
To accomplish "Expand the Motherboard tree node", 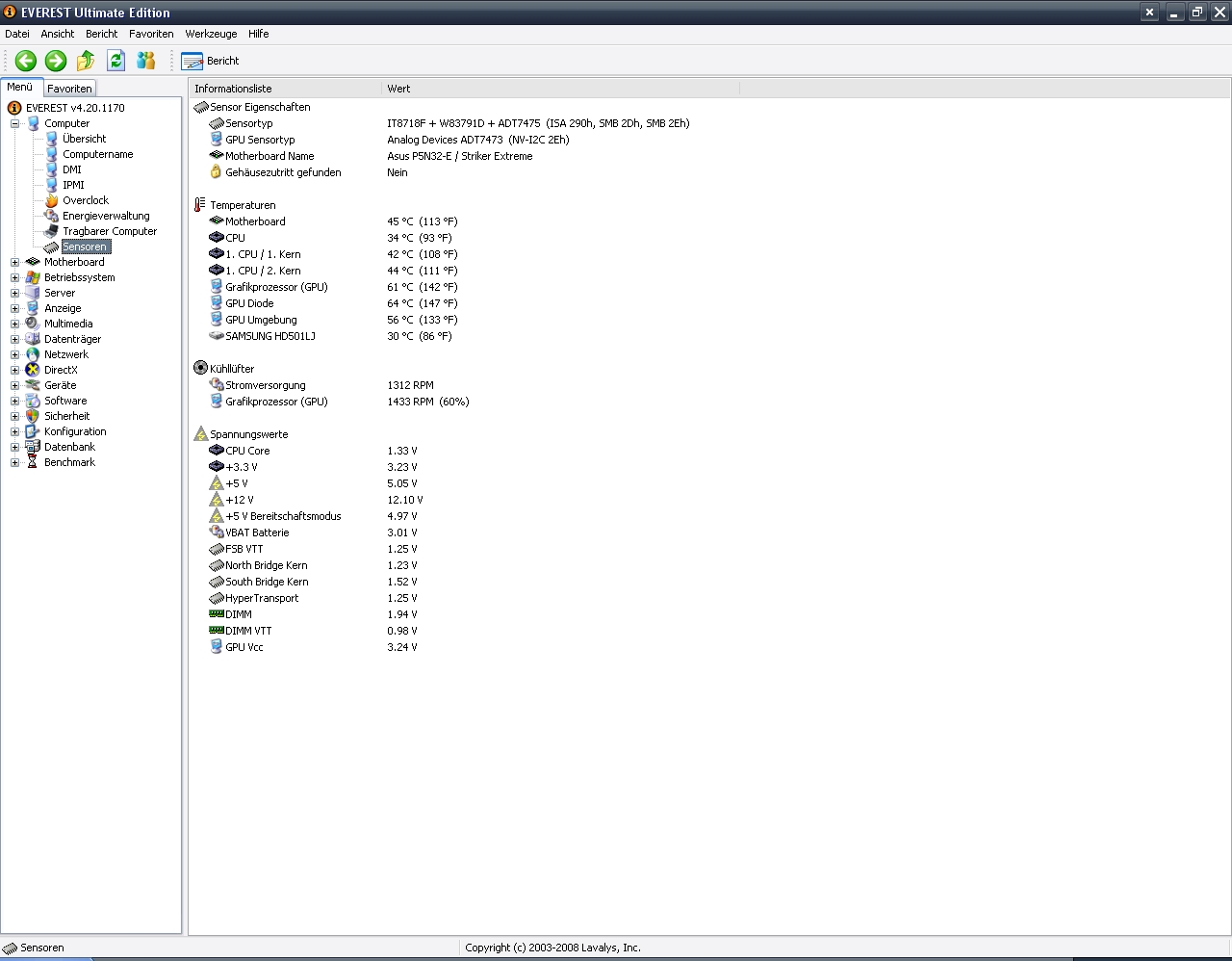I will [x=15, y=262].
